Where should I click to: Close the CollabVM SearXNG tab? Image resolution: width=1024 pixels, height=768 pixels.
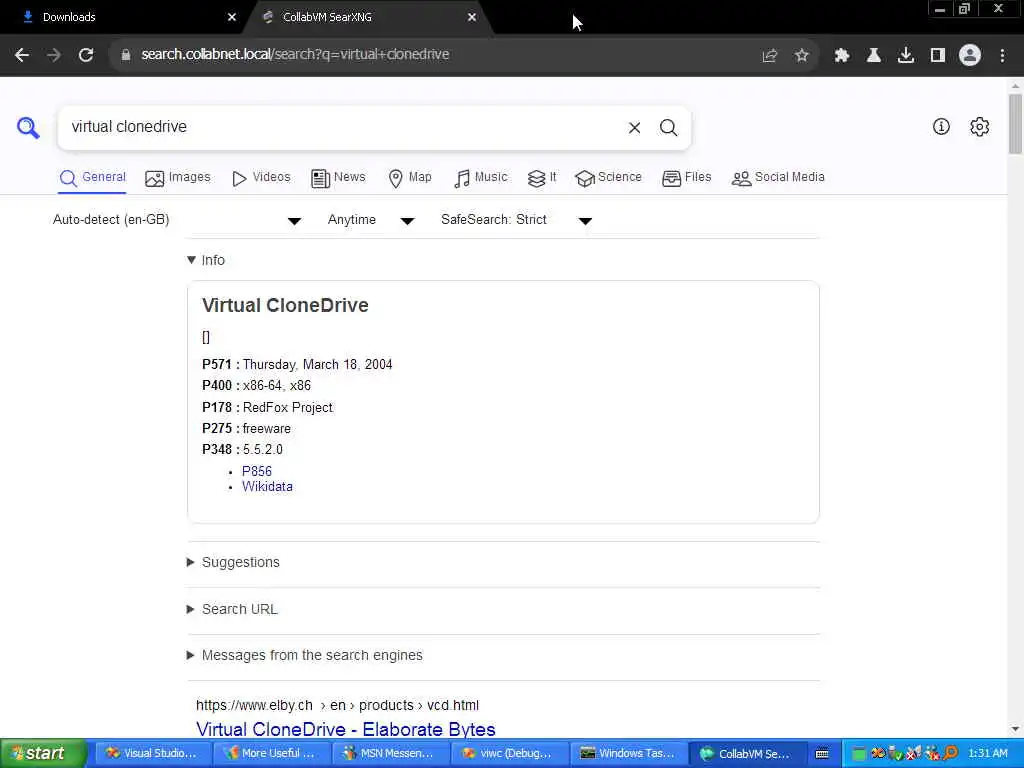(x=472, y=17)
